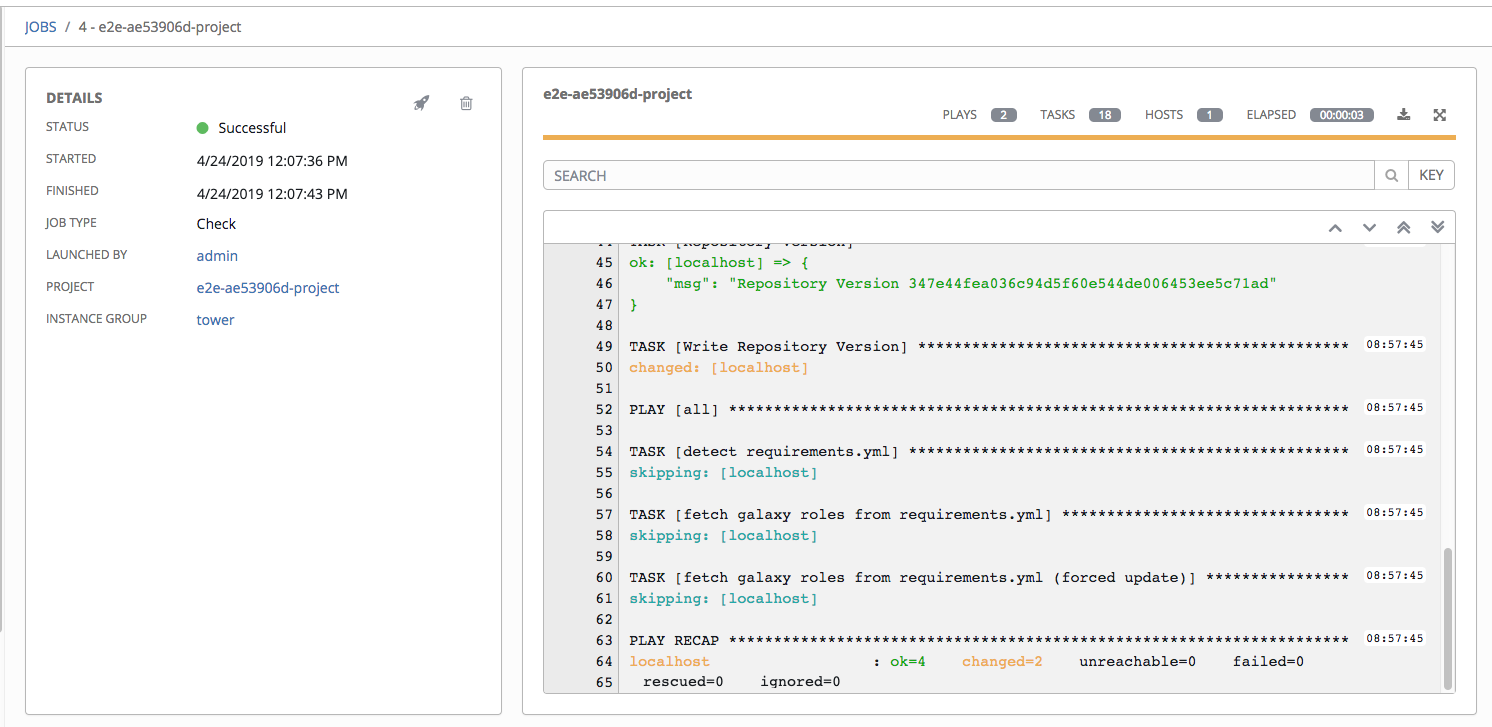1492x727 pixels.
Task: Click the output panel scrollbar
Action: click(1447, 617)
